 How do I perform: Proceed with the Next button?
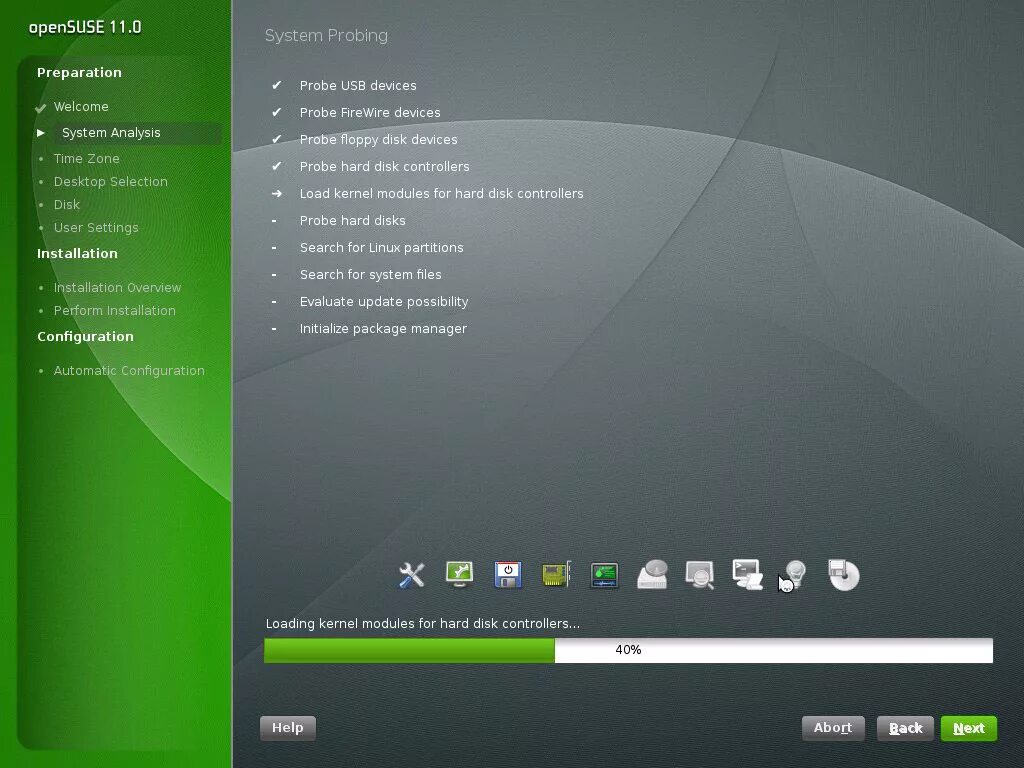pos(968,728)
